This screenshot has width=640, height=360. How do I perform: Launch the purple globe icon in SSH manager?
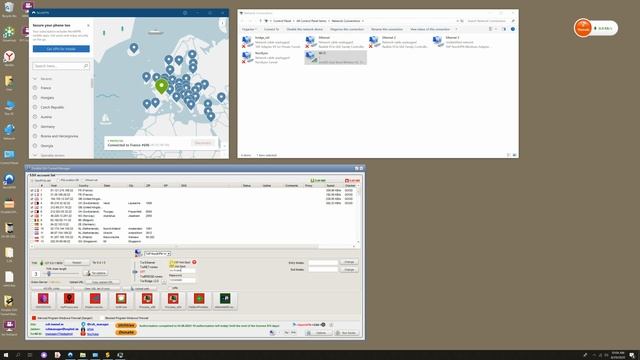coord(43,299)
